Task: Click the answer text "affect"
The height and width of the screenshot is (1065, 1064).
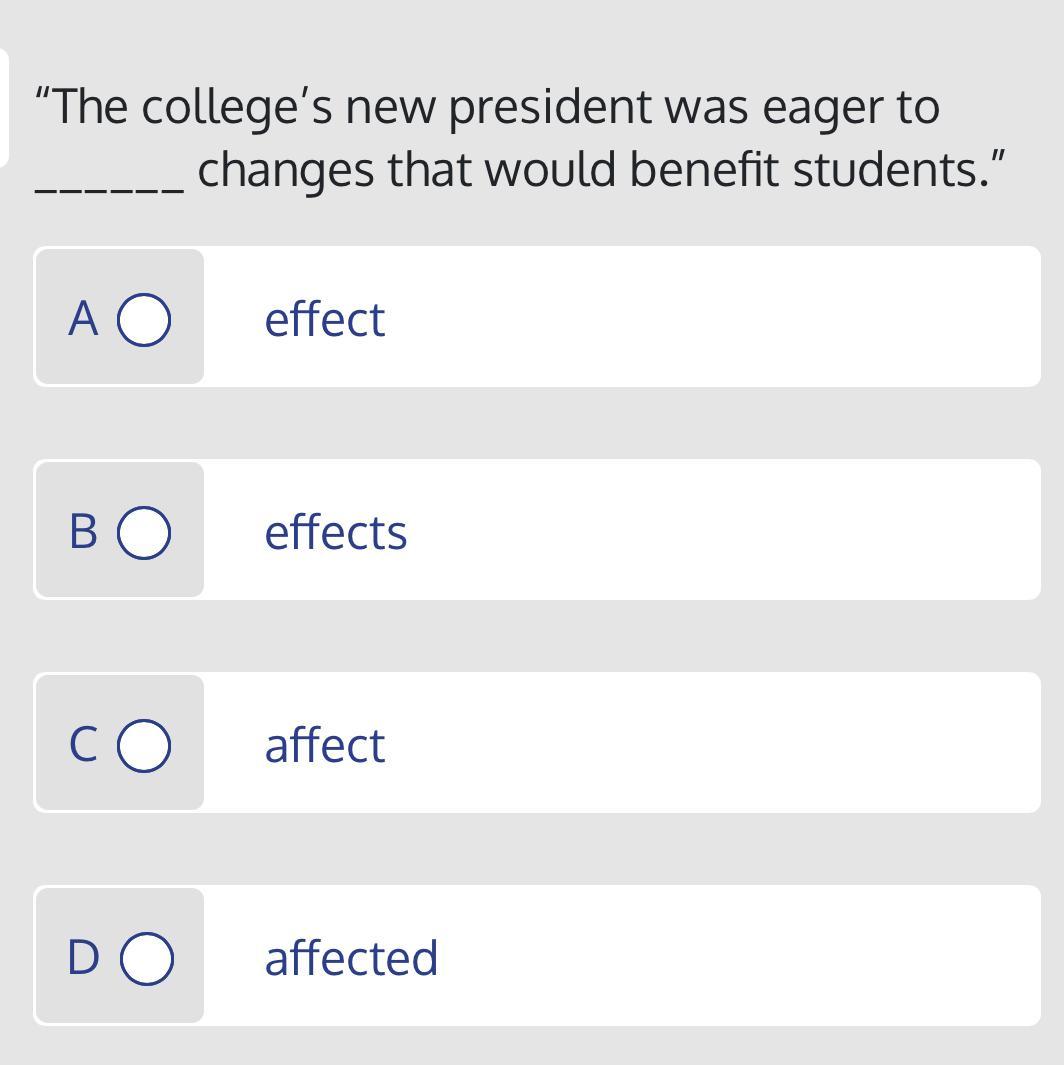Action: tap(324, 745)
